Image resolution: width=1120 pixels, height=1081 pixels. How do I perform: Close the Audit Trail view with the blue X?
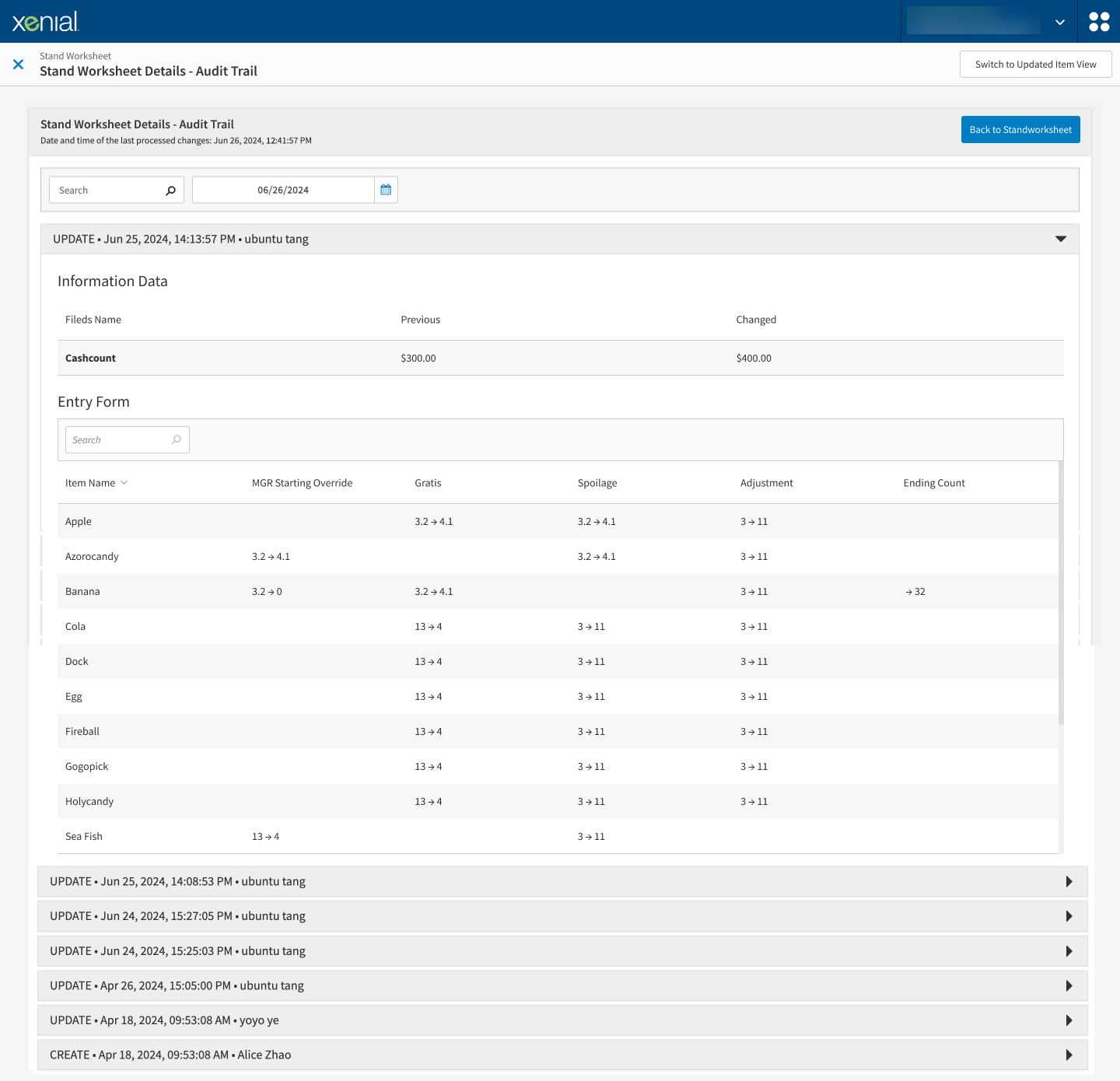pos(18,64)
